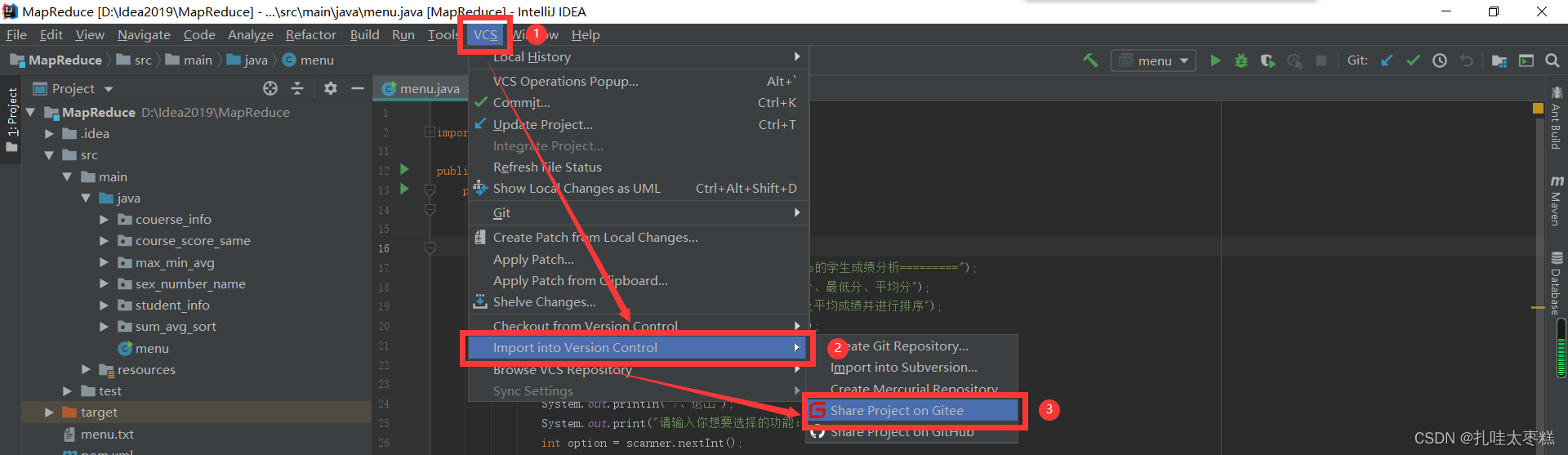
Task: Select Create Patch from Local Changes...
Action: click(638, 238)
